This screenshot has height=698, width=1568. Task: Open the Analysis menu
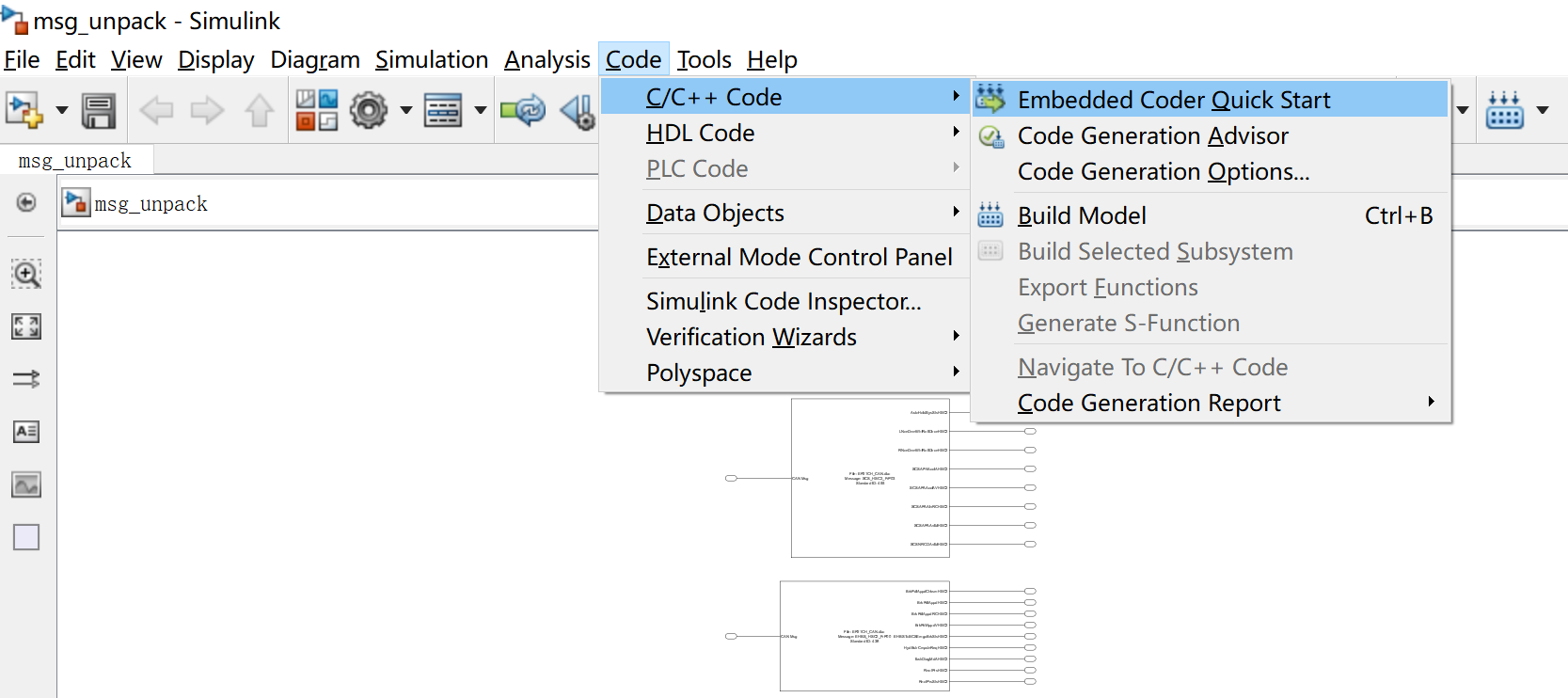547,59
